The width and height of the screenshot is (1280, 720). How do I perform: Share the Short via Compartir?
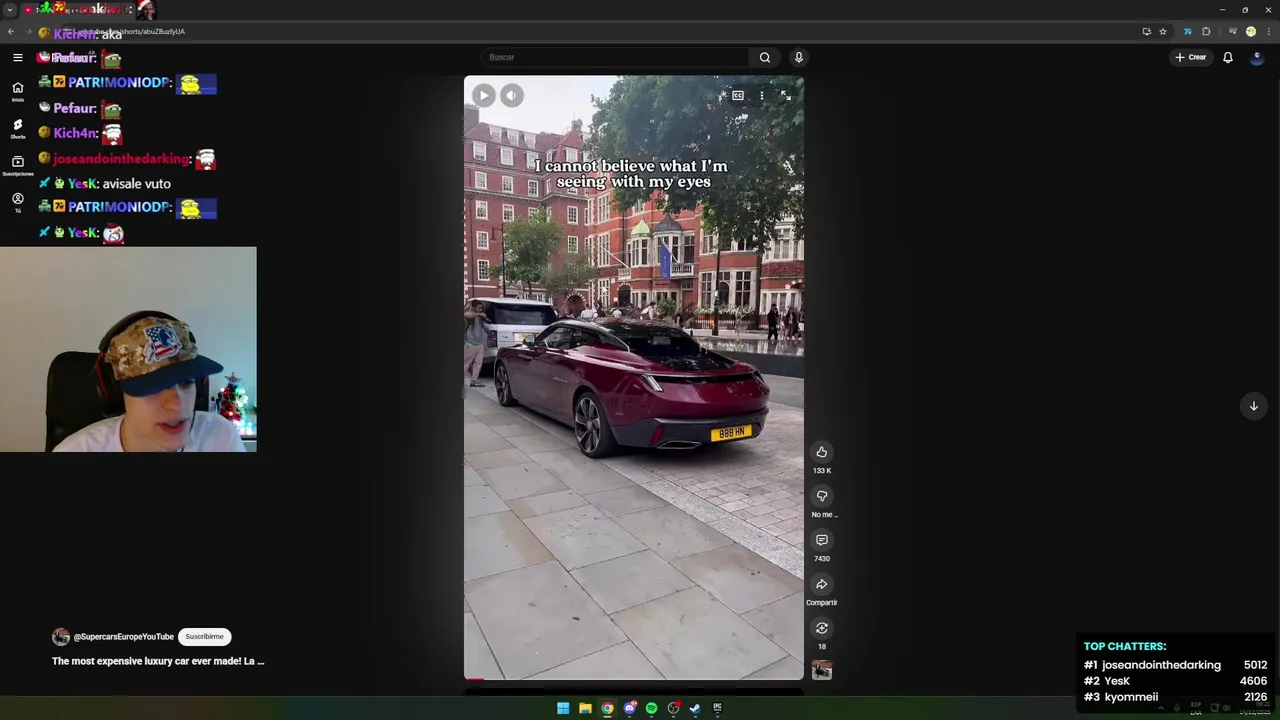pyautogui.click(x=822, y=584)
